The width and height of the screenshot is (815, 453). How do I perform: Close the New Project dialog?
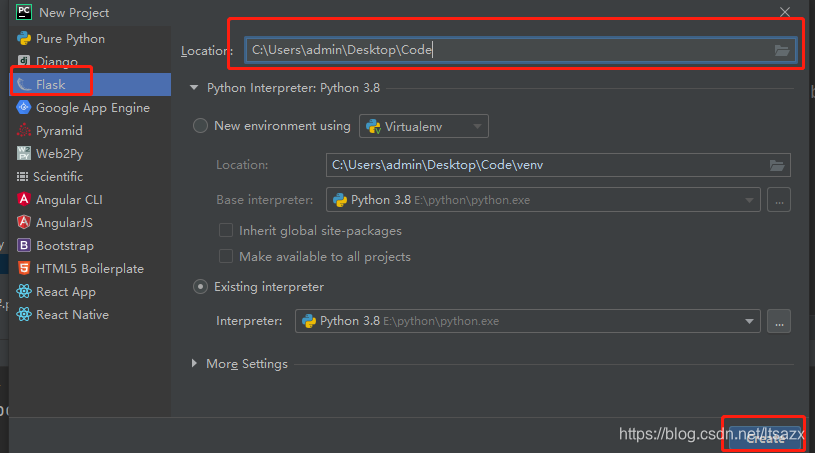click(x=785, y=12)
